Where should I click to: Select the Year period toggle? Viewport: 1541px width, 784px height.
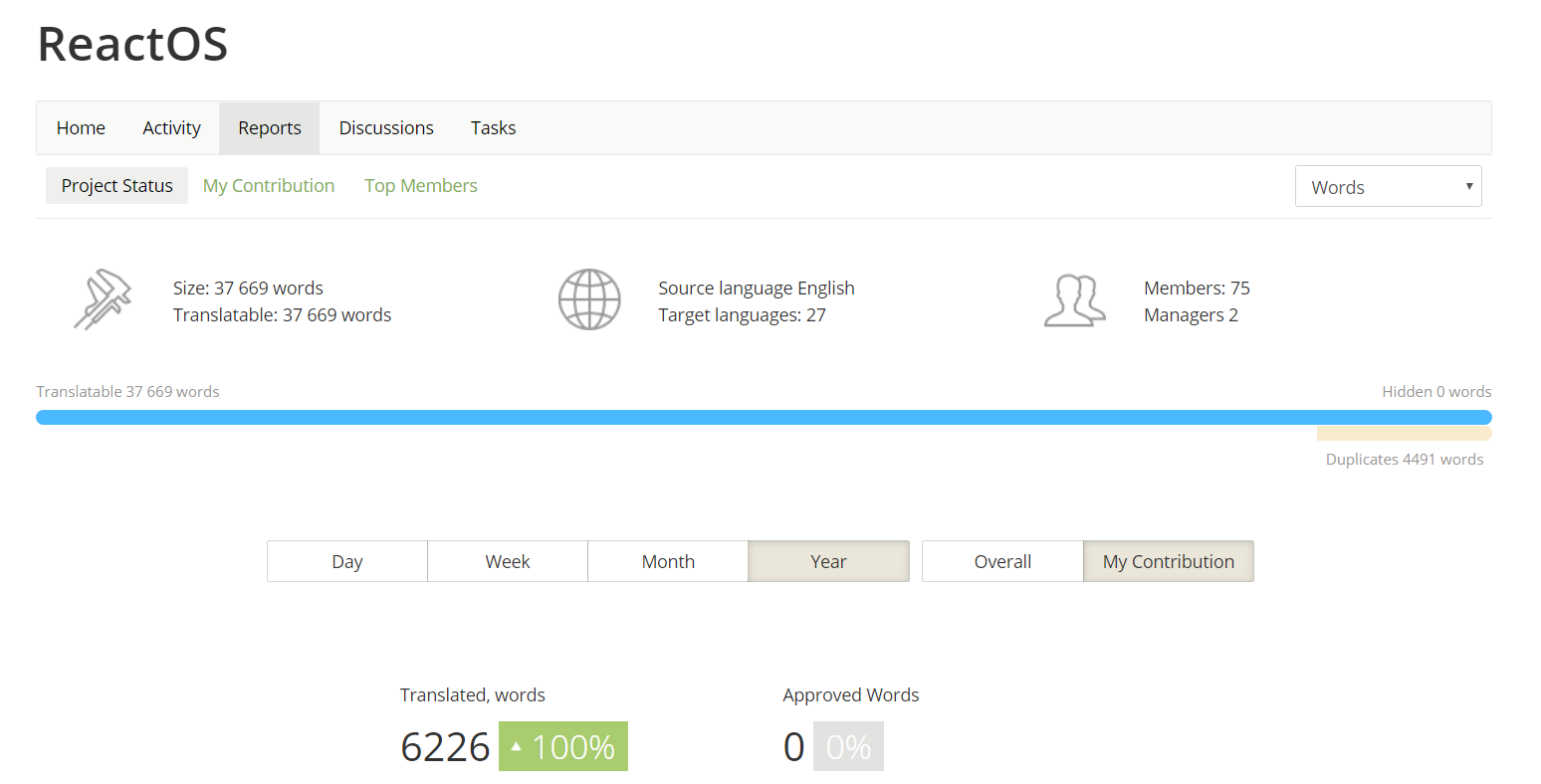[828, 561]
